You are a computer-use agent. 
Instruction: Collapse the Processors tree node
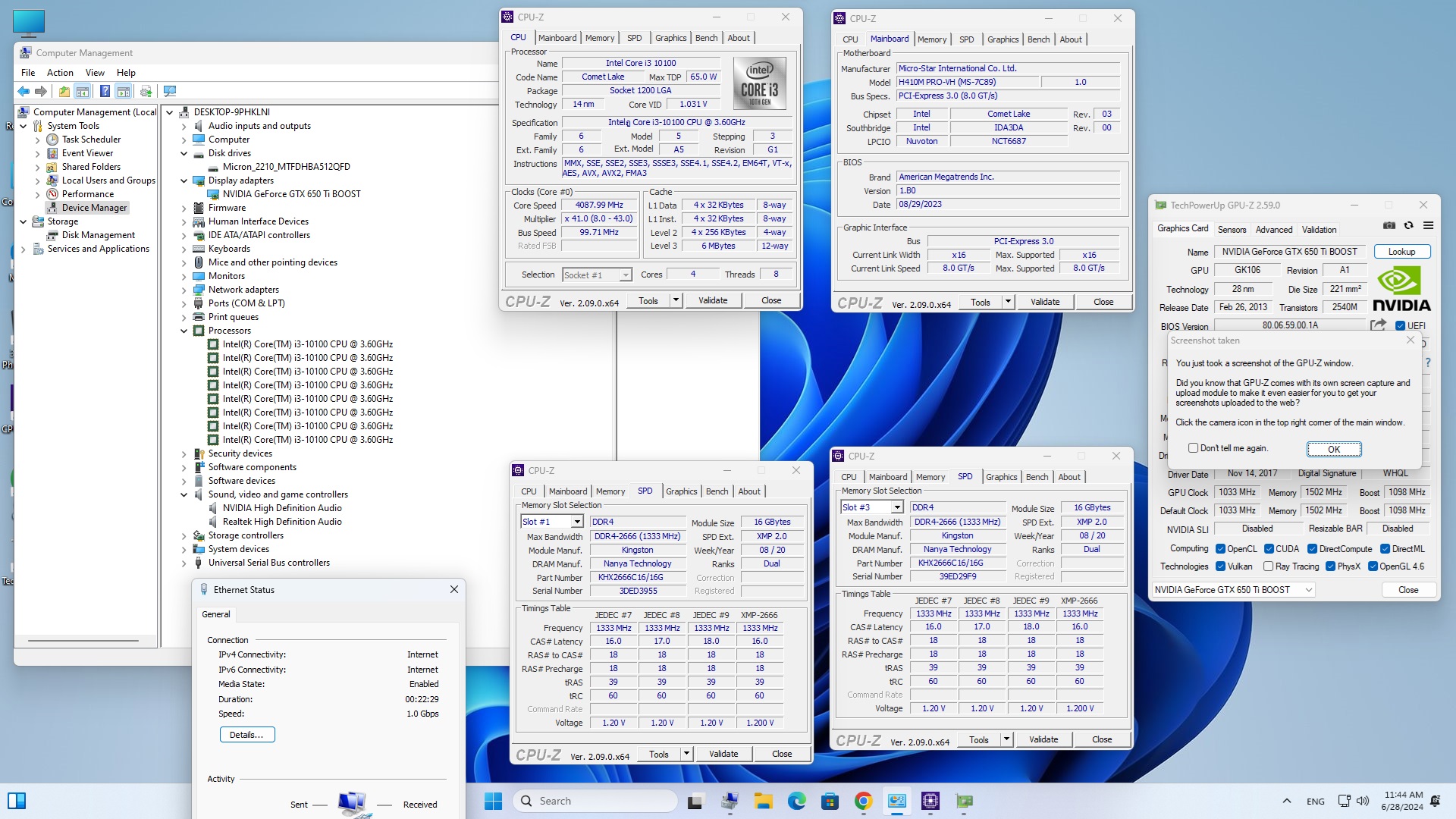tap(184, 331)
